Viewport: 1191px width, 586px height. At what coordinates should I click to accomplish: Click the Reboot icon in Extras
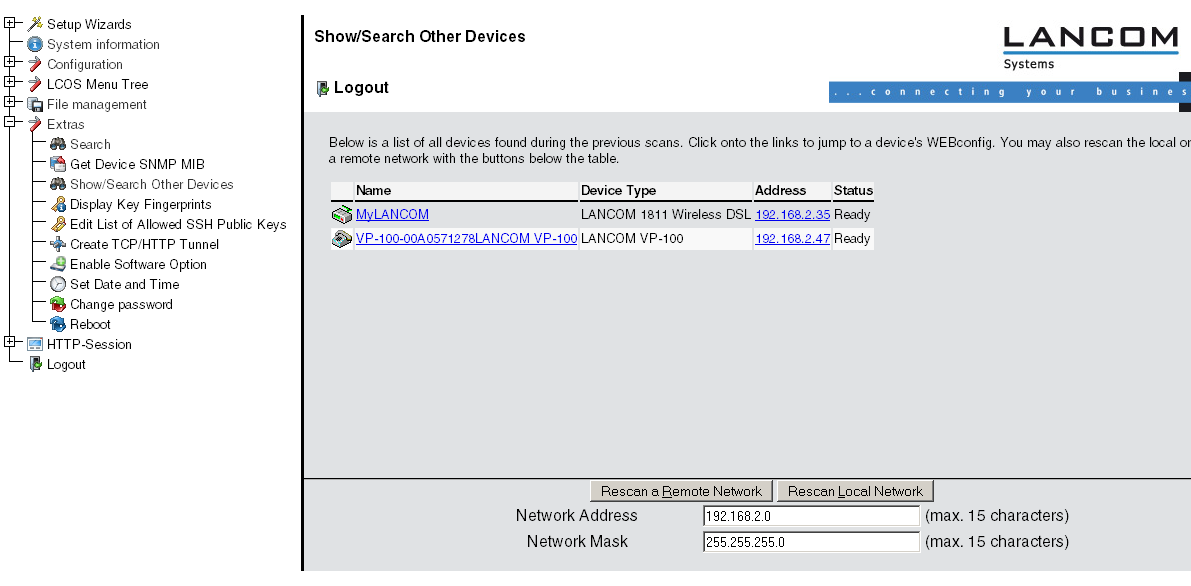tap(58, 324)
